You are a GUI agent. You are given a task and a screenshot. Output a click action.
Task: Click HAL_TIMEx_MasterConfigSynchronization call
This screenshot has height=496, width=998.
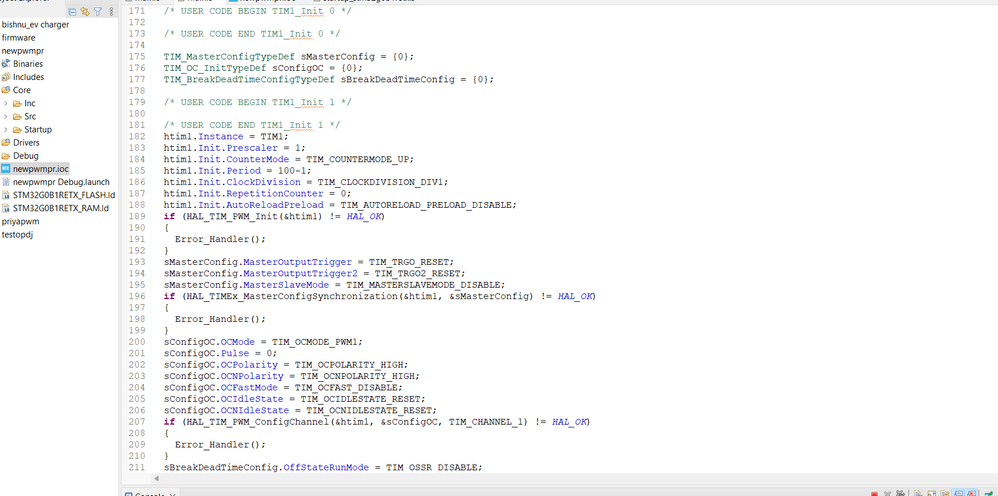pyautogui.click(x=359, y=296)
